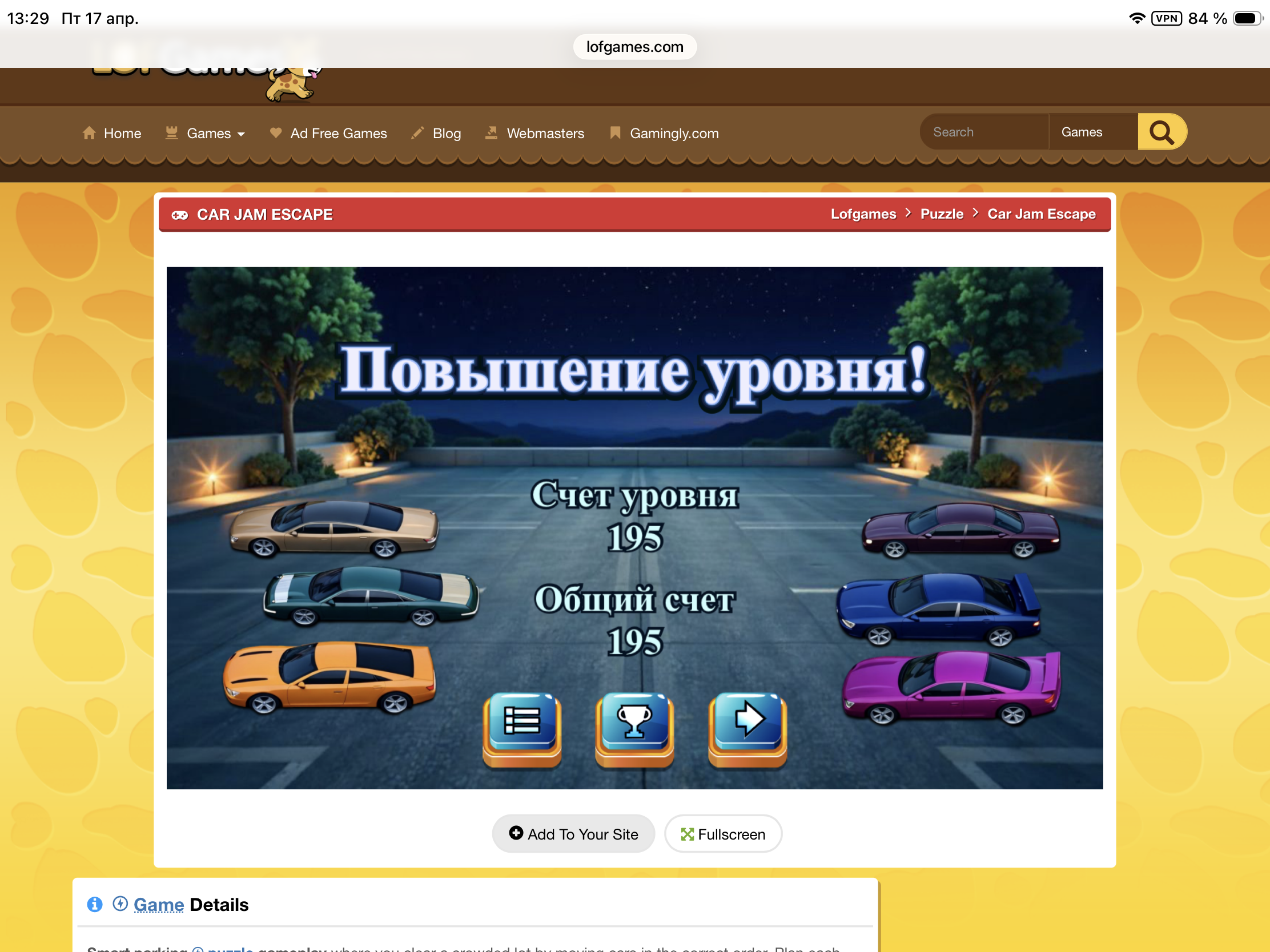Focus the Search input field
This screenshot has width=1270, height=952.
[983, 132]
